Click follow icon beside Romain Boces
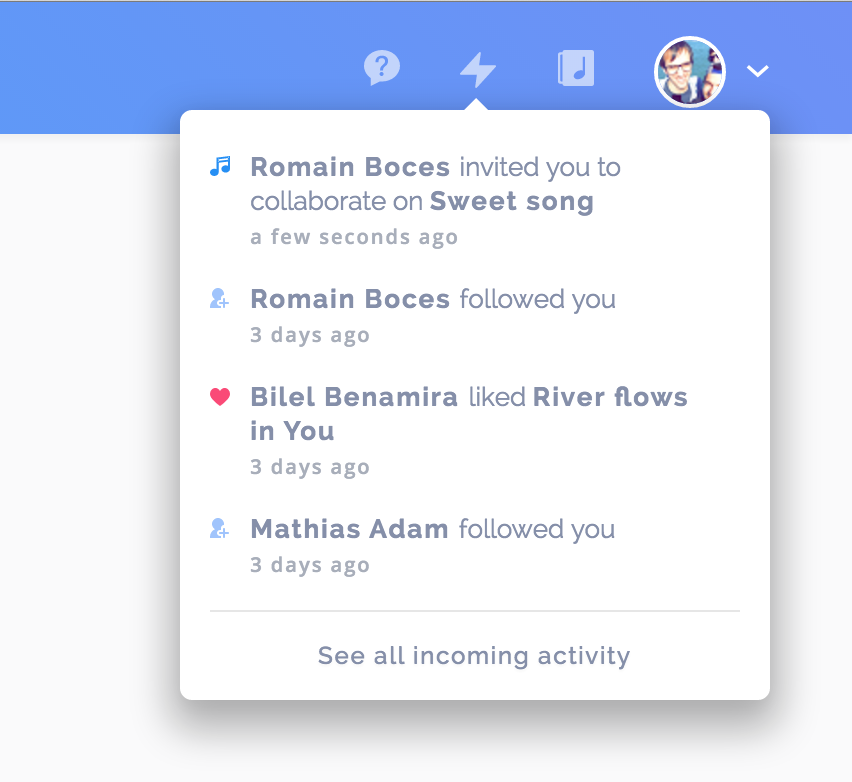 220,298
